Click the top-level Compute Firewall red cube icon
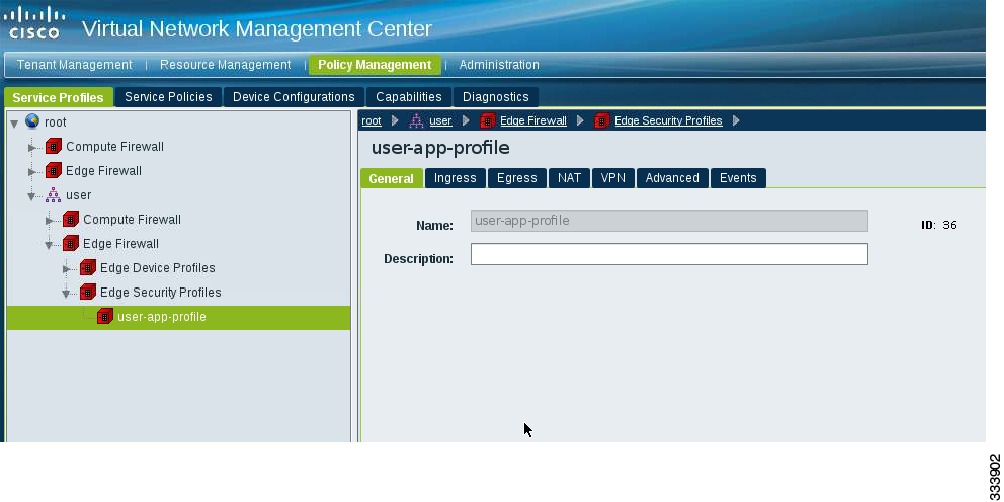The image size is (1004, 502). coord(54,147)
